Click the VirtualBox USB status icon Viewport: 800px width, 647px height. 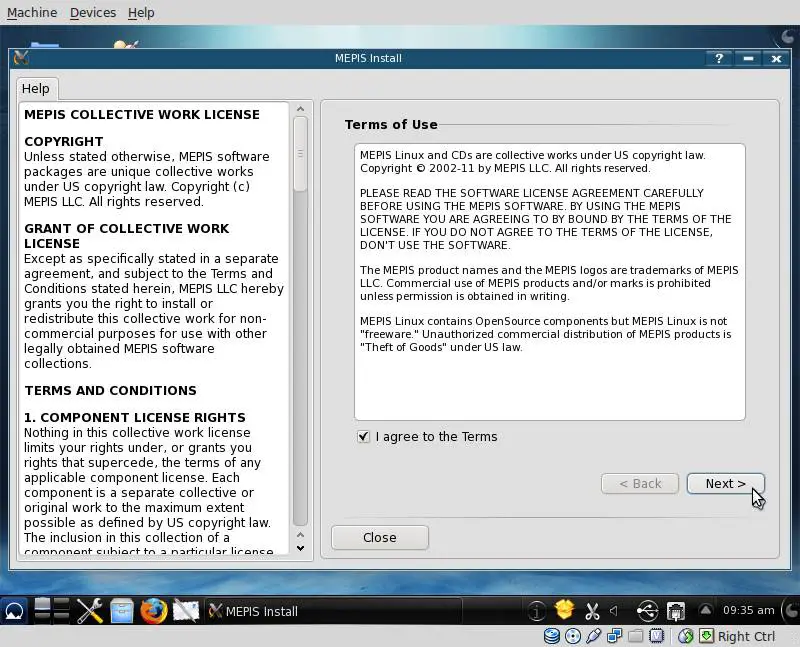593,636
